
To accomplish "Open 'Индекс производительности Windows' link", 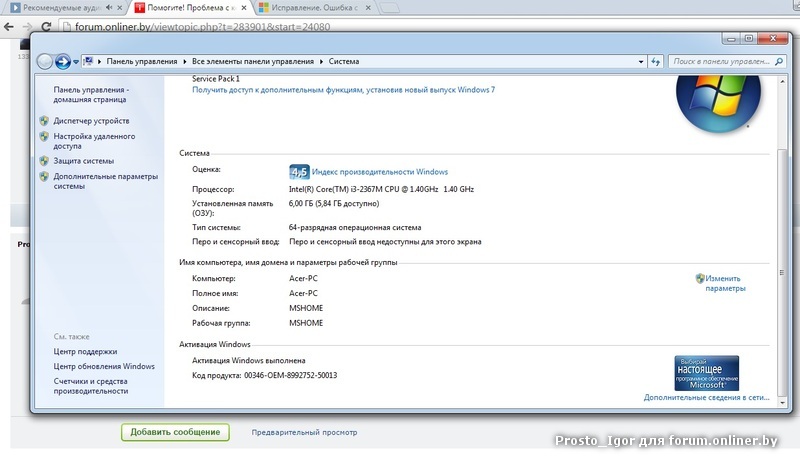I will click(x=380, y=172).
